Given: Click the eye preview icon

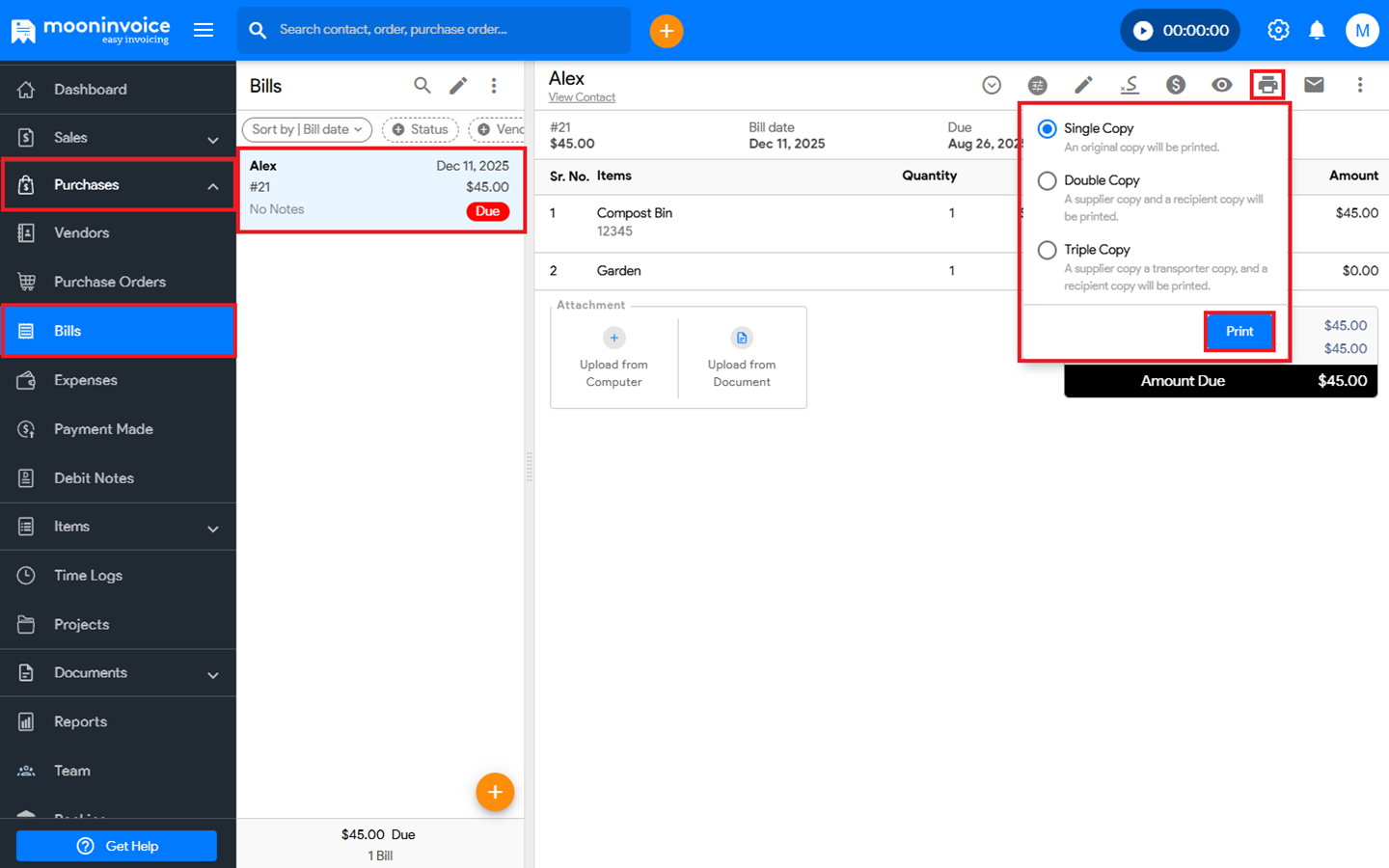Looking at the screenshot, I should tap(1221, 85).
